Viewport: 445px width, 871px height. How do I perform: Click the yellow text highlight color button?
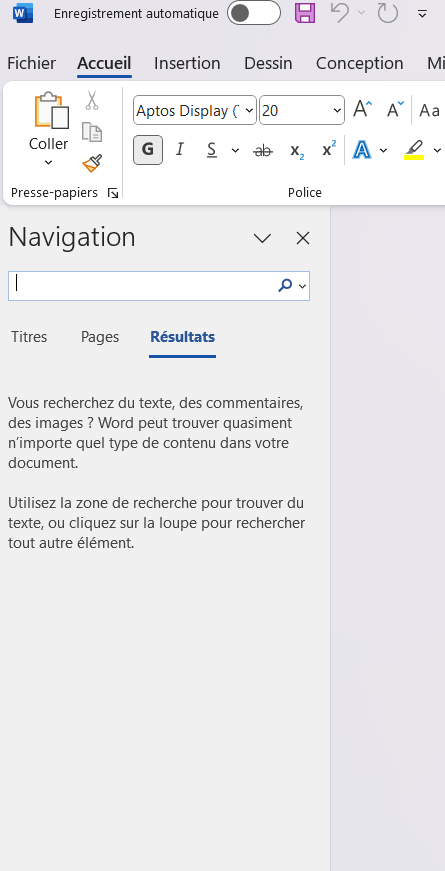click(x=414, y=150)
